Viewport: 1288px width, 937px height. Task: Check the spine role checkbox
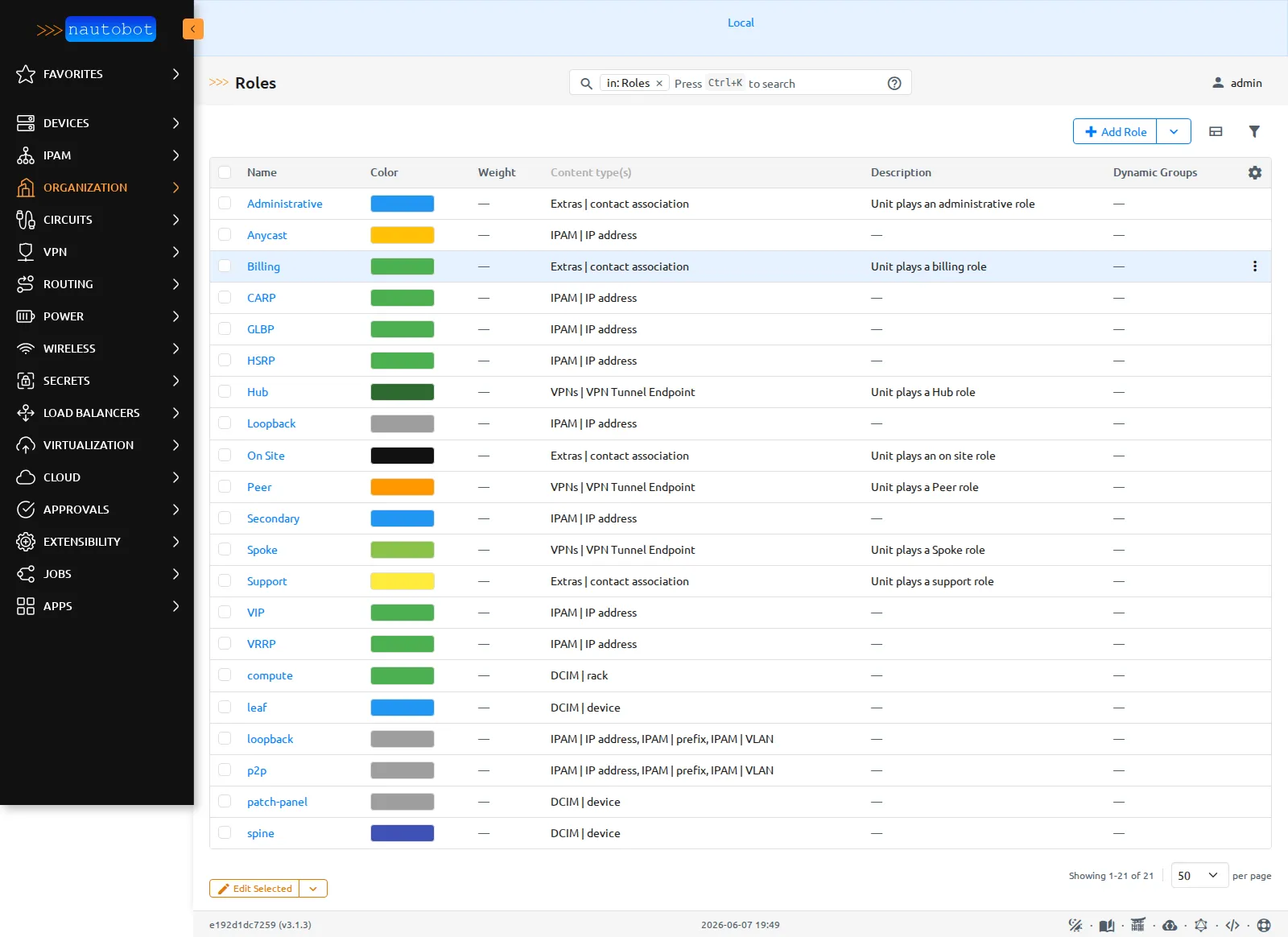coord(225,833)
